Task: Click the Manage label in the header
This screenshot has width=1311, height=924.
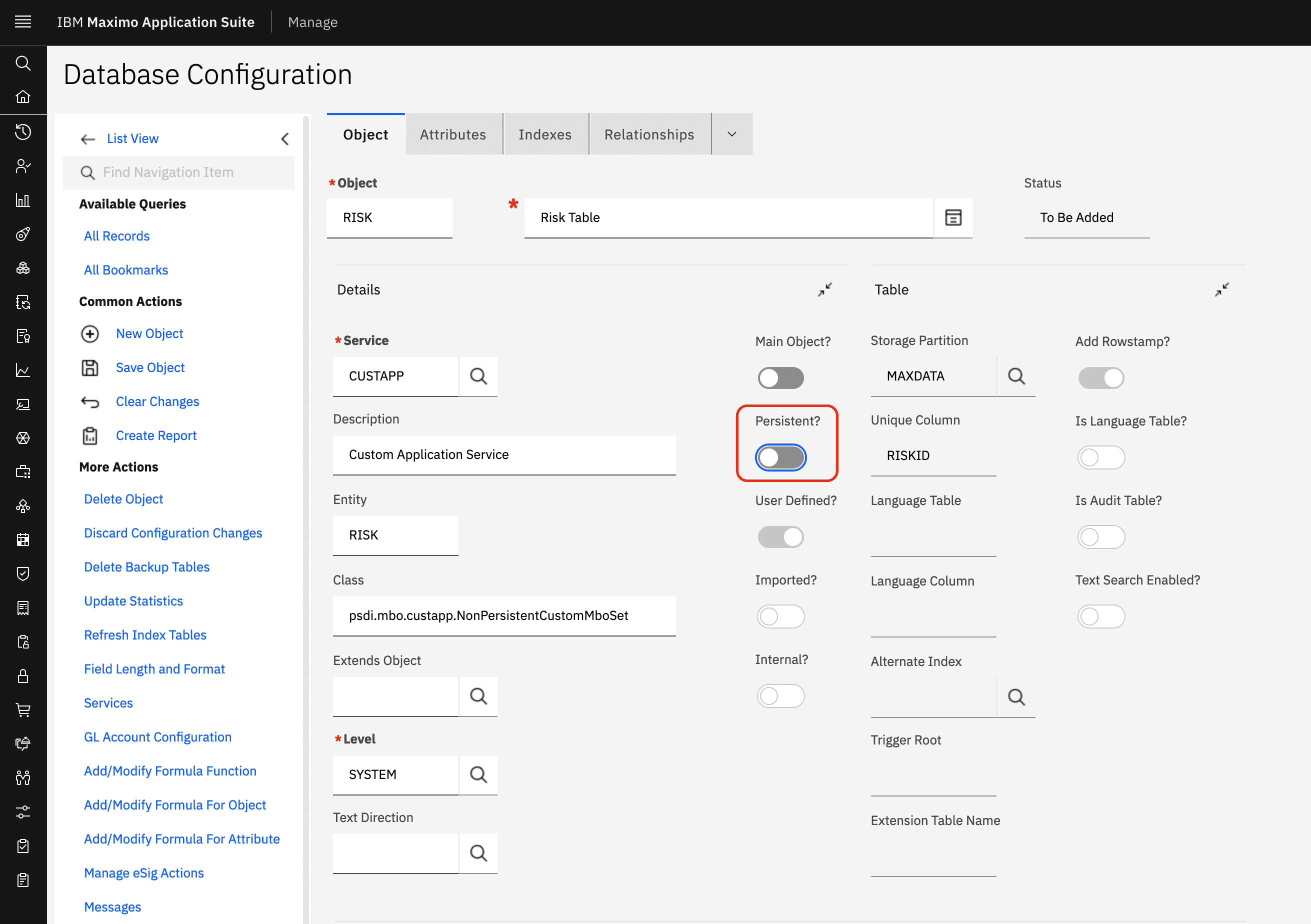Action: [313, 22]
